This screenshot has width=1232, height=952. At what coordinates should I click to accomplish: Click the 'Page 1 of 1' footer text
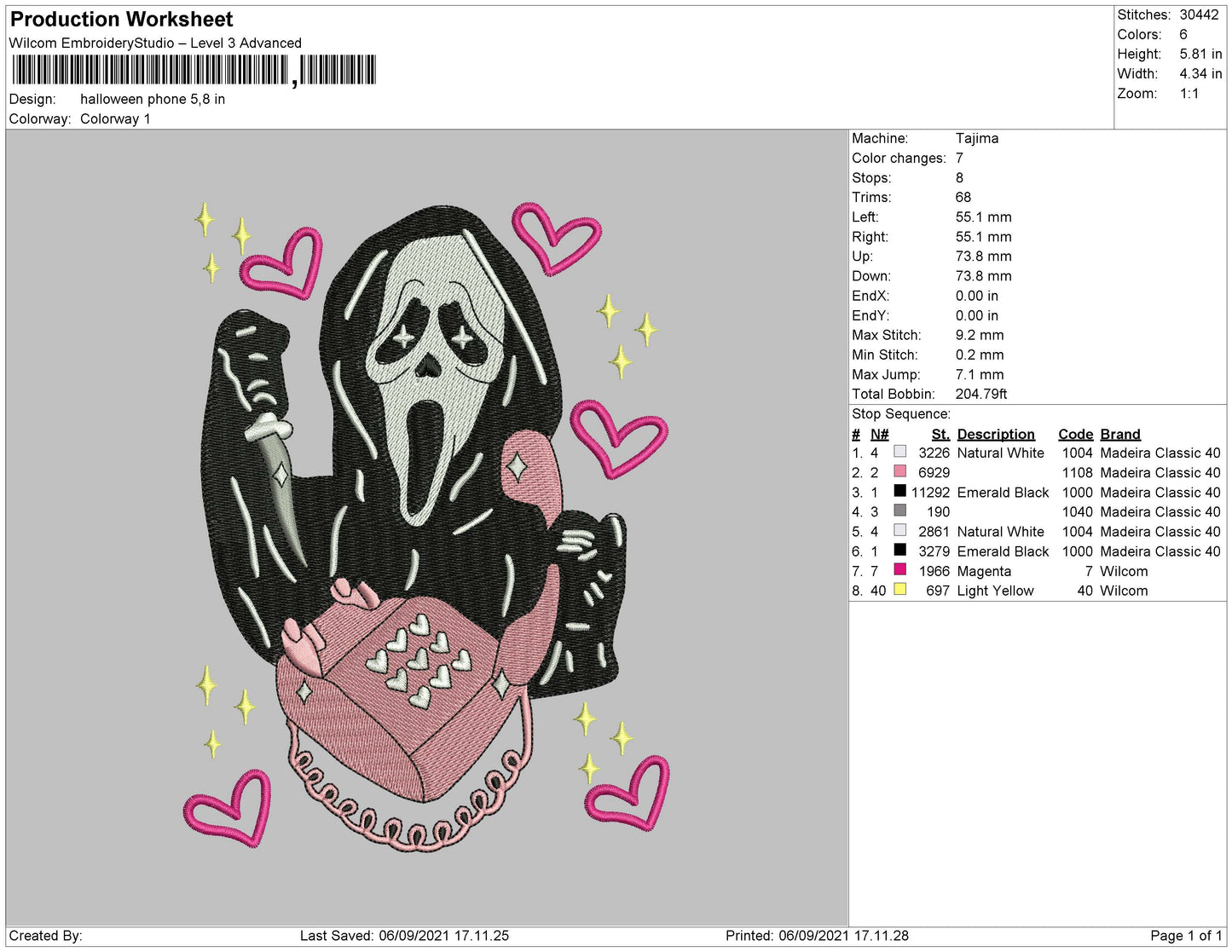coord(1186,936)
